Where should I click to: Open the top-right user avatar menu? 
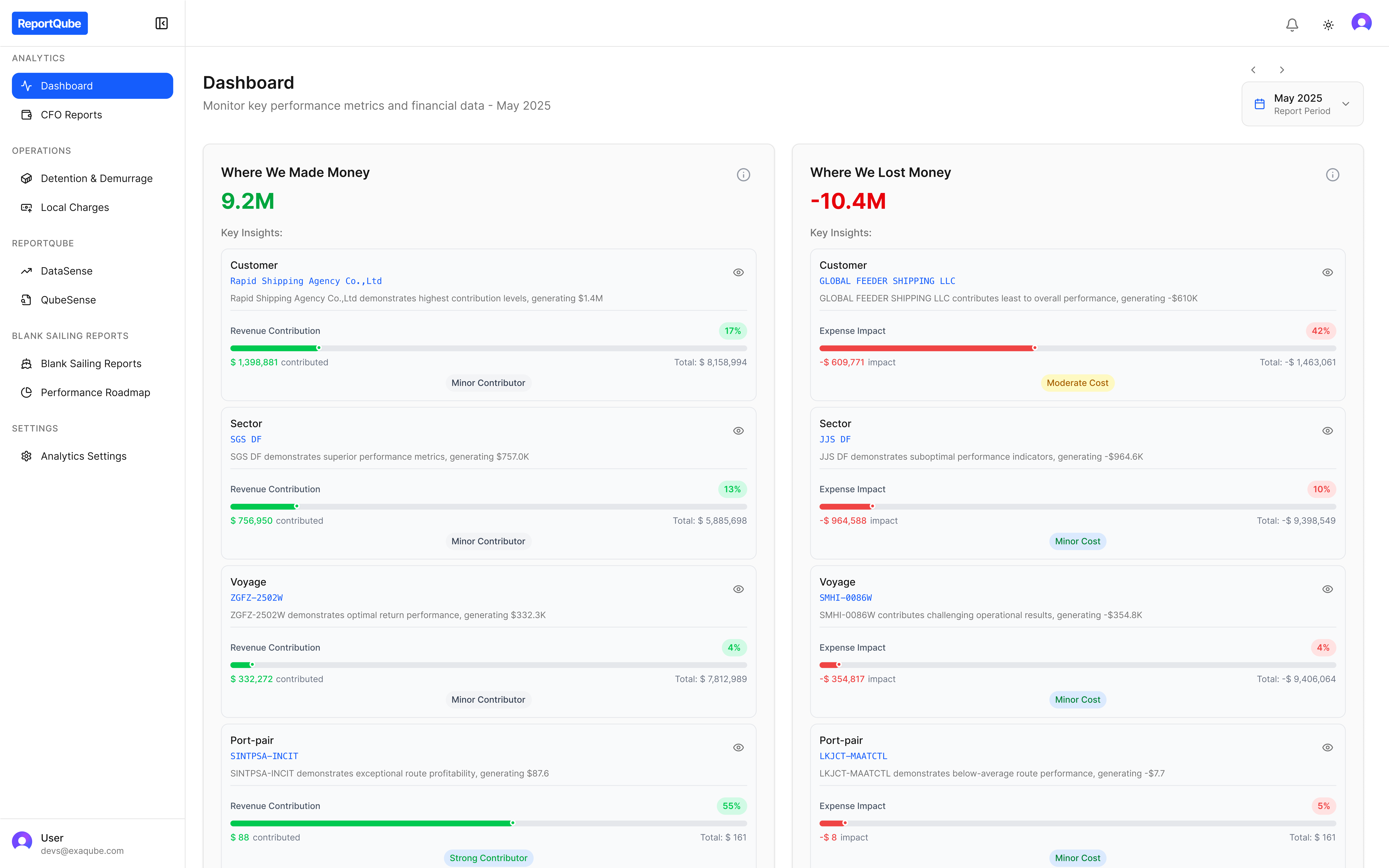coord(1362,23)
